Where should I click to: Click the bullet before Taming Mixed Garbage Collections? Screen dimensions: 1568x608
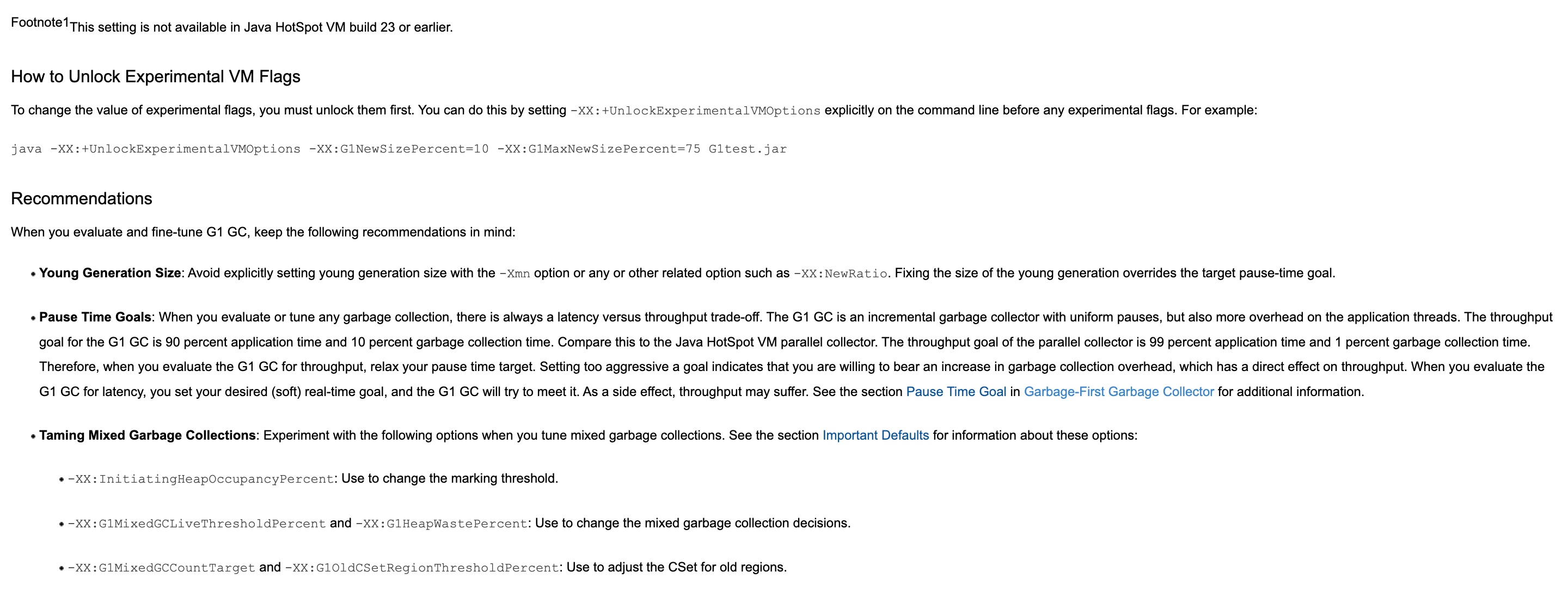[33, 436]
